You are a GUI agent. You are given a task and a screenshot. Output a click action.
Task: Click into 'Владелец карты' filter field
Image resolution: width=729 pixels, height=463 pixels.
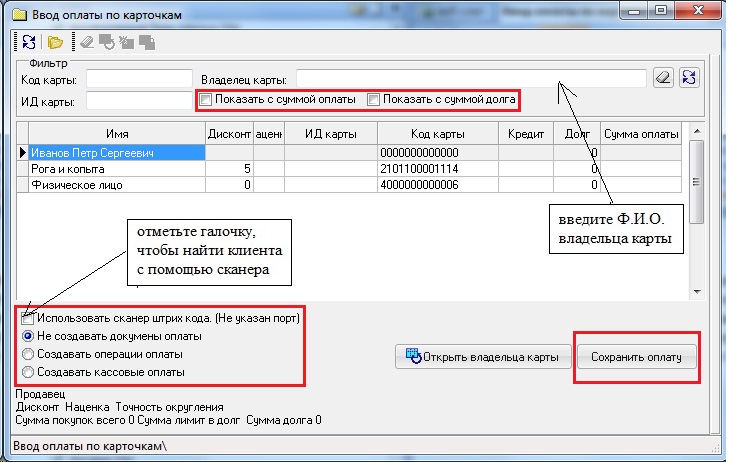click(x=471, y=79)
